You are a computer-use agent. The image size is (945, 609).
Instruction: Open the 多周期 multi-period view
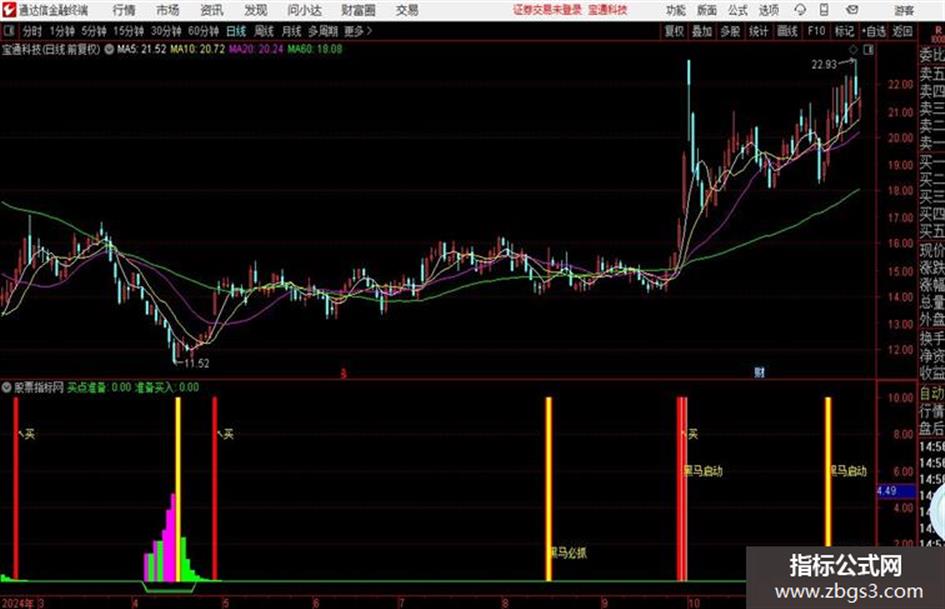click(323, 31)
